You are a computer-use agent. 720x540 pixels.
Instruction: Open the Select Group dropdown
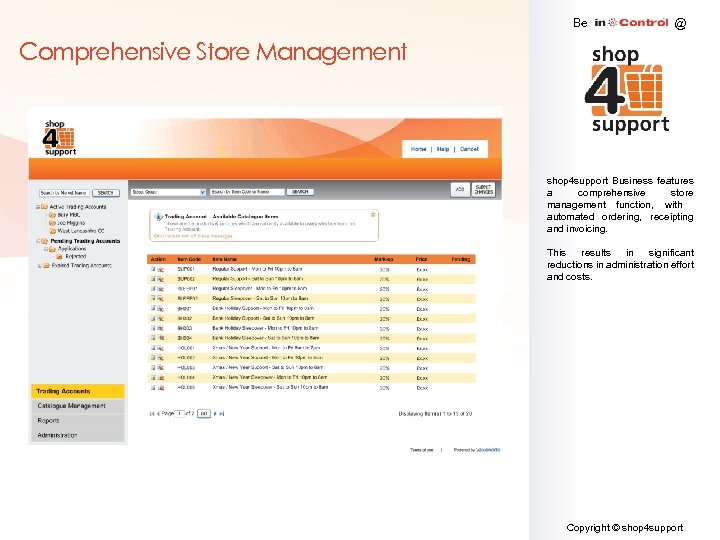click(x=168, y=192)
